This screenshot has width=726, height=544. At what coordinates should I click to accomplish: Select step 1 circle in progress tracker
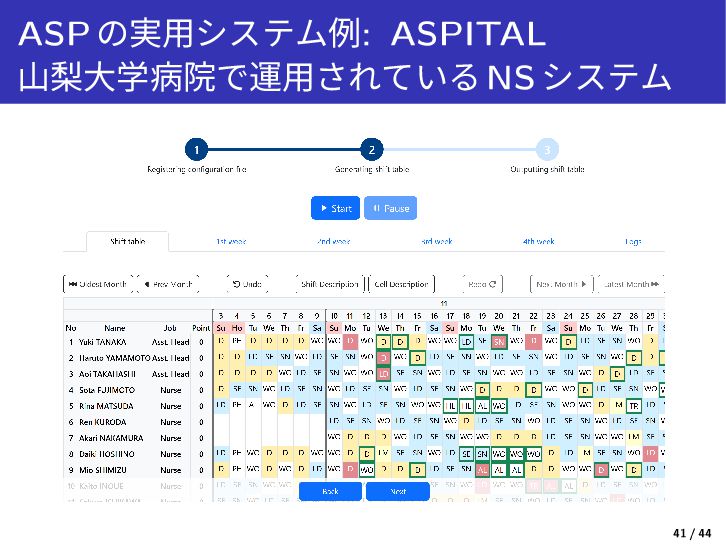pos(196,150)
